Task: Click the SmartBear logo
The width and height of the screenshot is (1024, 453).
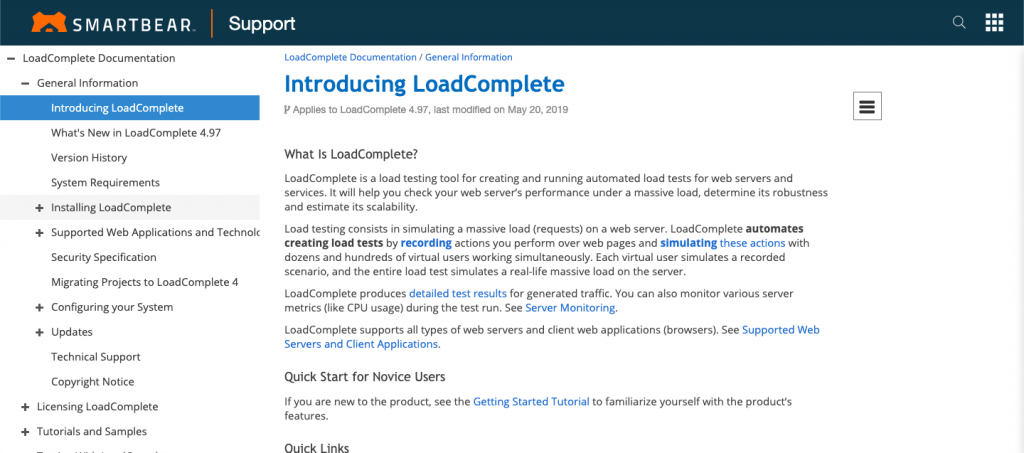Action: point(112,24)
